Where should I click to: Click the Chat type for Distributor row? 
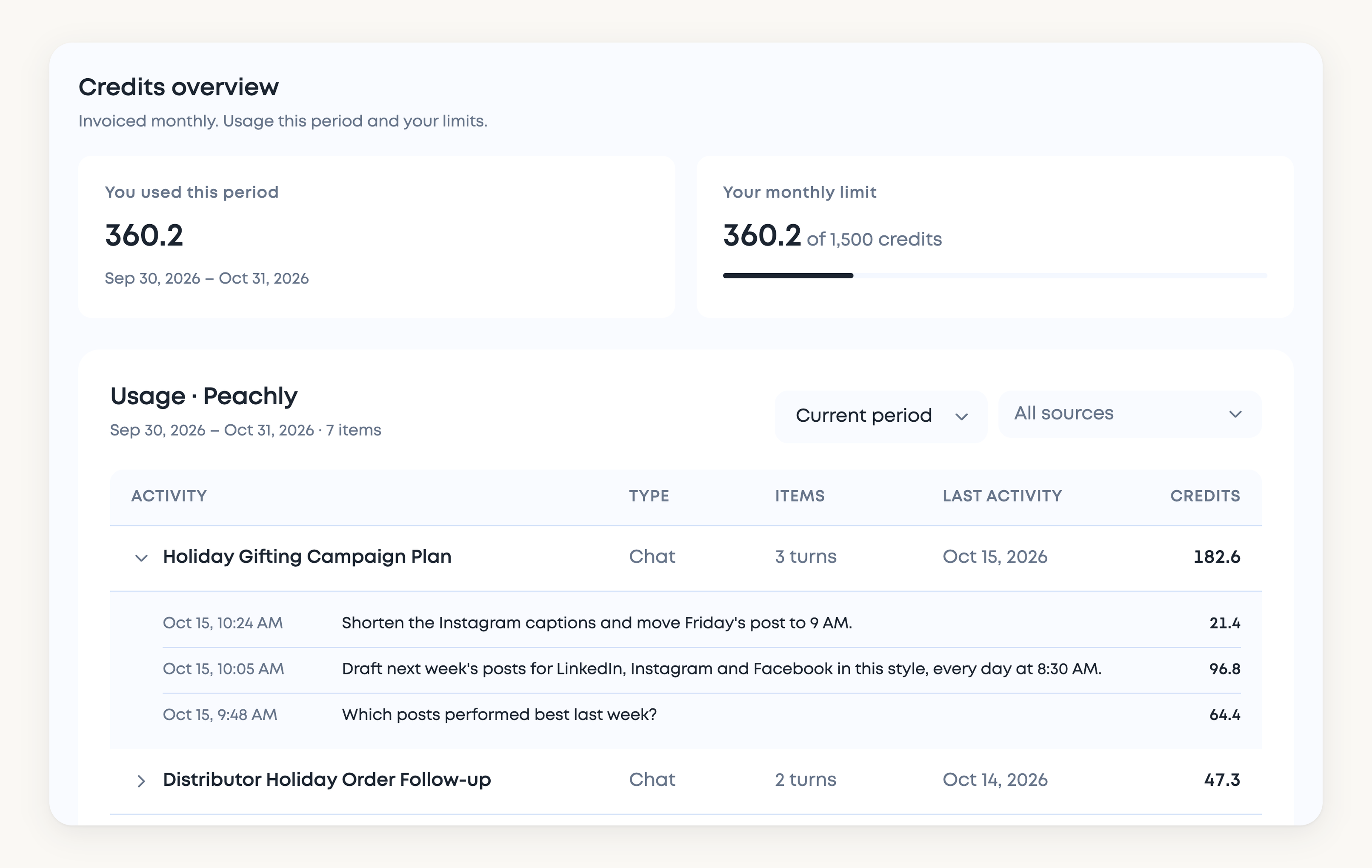point(652,780)
